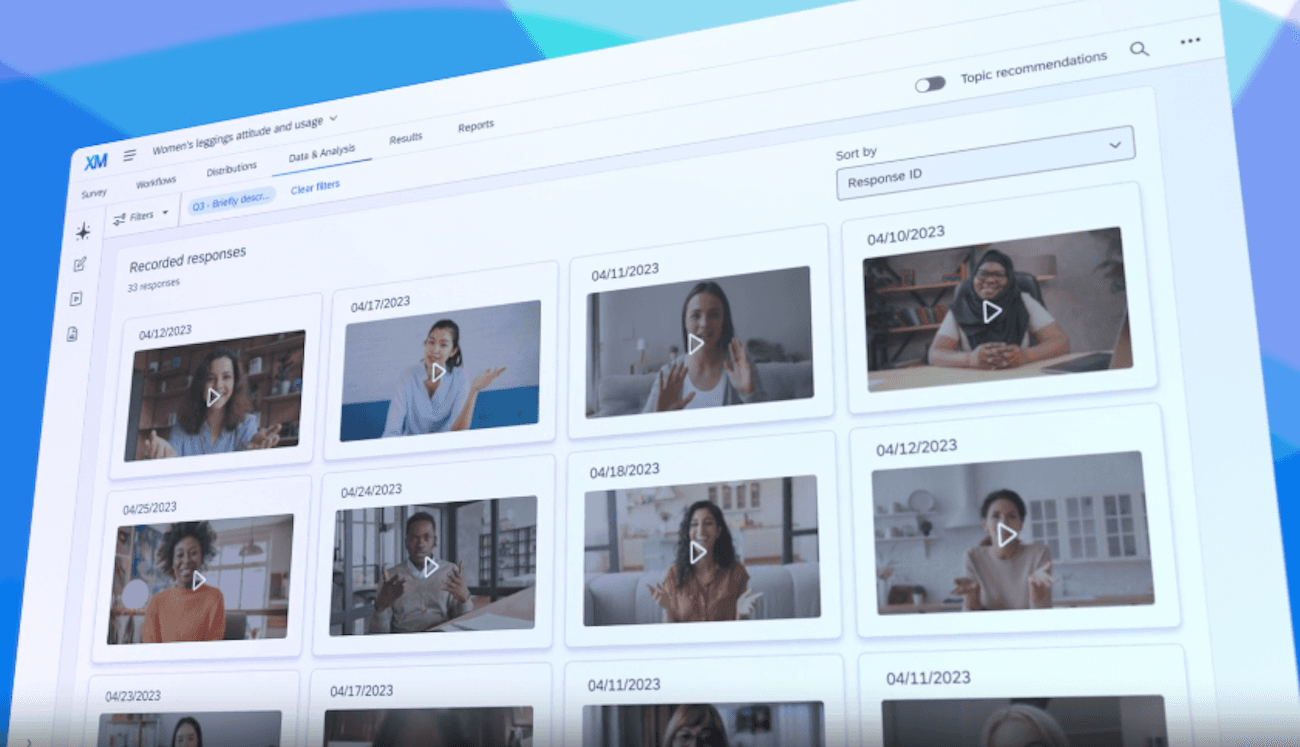
Task: Toggle the Topic recommendations switch
Action: [x=930, y=84]
